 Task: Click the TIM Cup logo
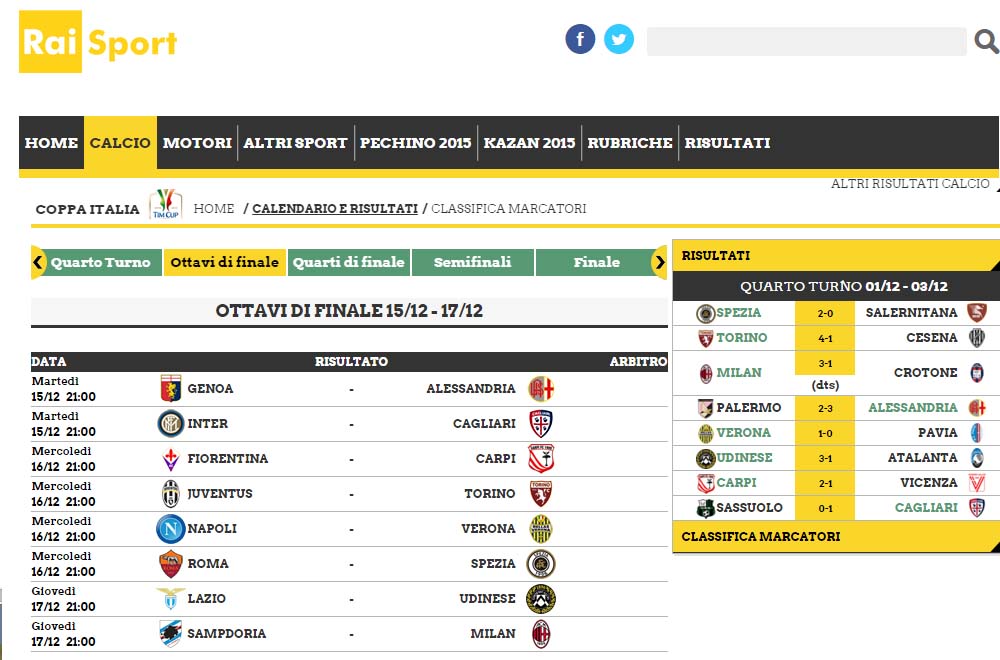pos(165,205)
